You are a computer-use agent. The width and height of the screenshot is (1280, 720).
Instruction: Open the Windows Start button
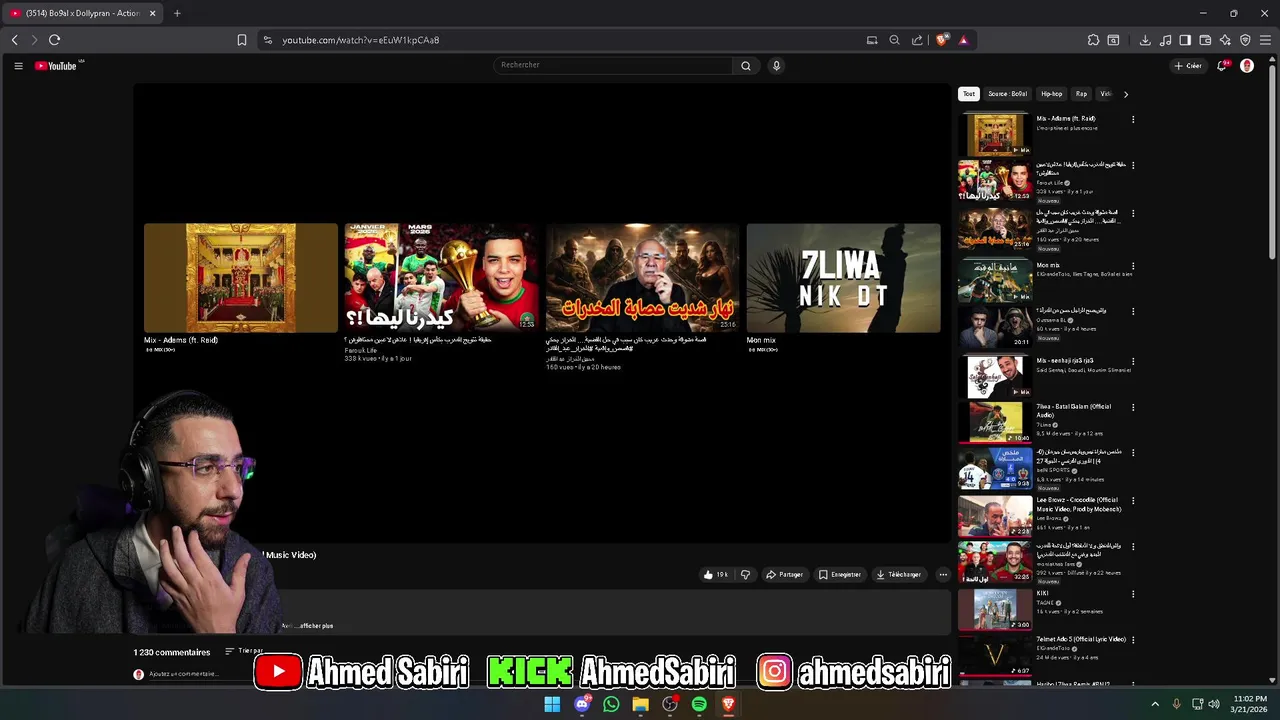pos(552,704)
